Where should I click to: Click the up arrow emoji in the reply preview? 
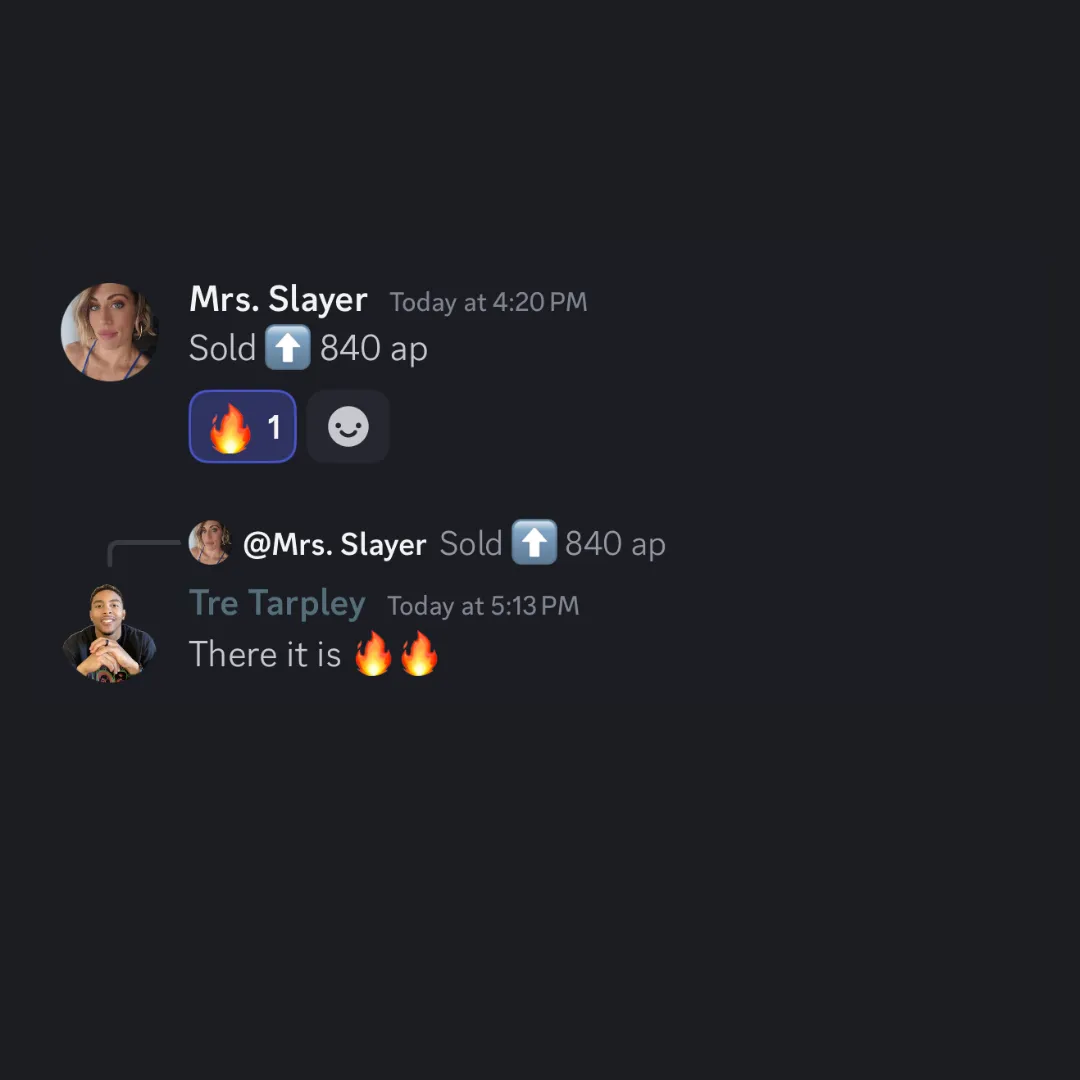tap(534, 542)
